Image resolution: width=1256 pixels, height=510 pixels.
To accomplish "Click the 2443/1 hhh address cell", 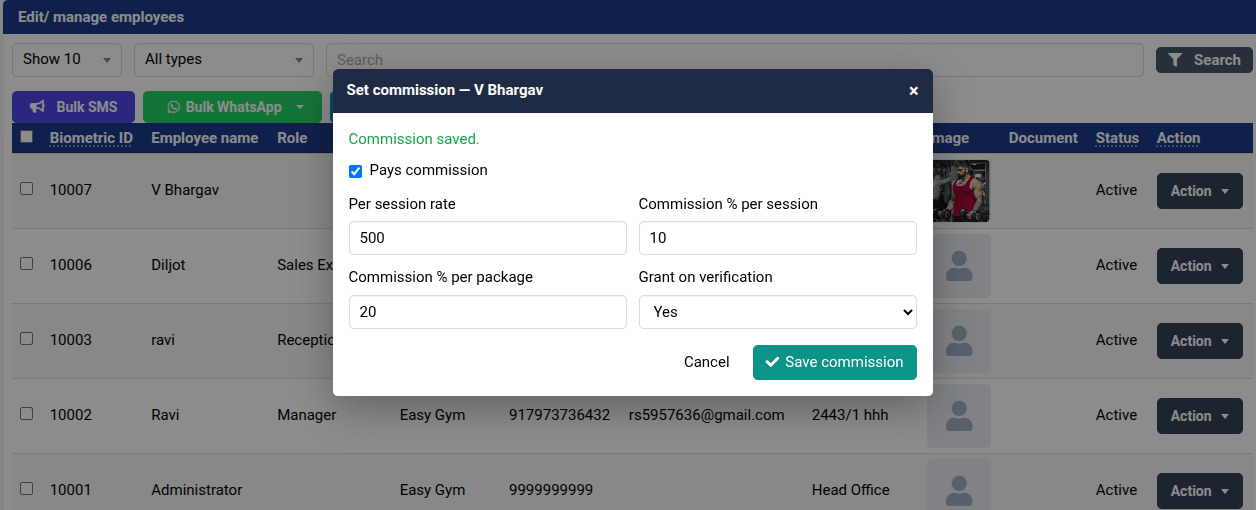I will tap(849, 415).
